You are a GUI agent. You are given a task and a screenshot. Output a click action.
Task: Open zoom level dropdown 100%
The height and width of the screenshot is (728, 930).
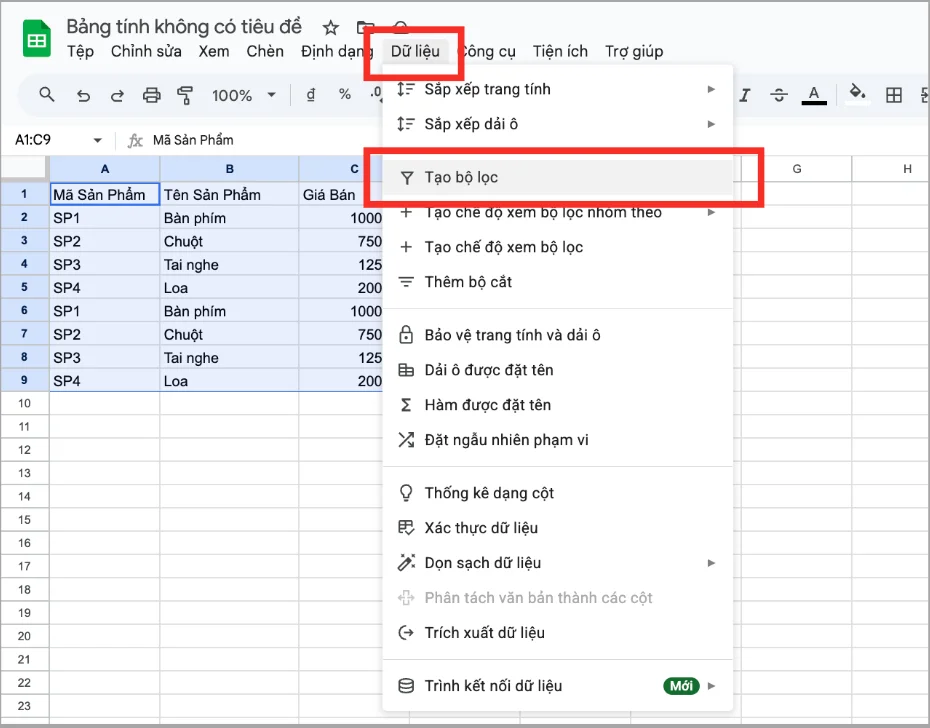point(244,96)
